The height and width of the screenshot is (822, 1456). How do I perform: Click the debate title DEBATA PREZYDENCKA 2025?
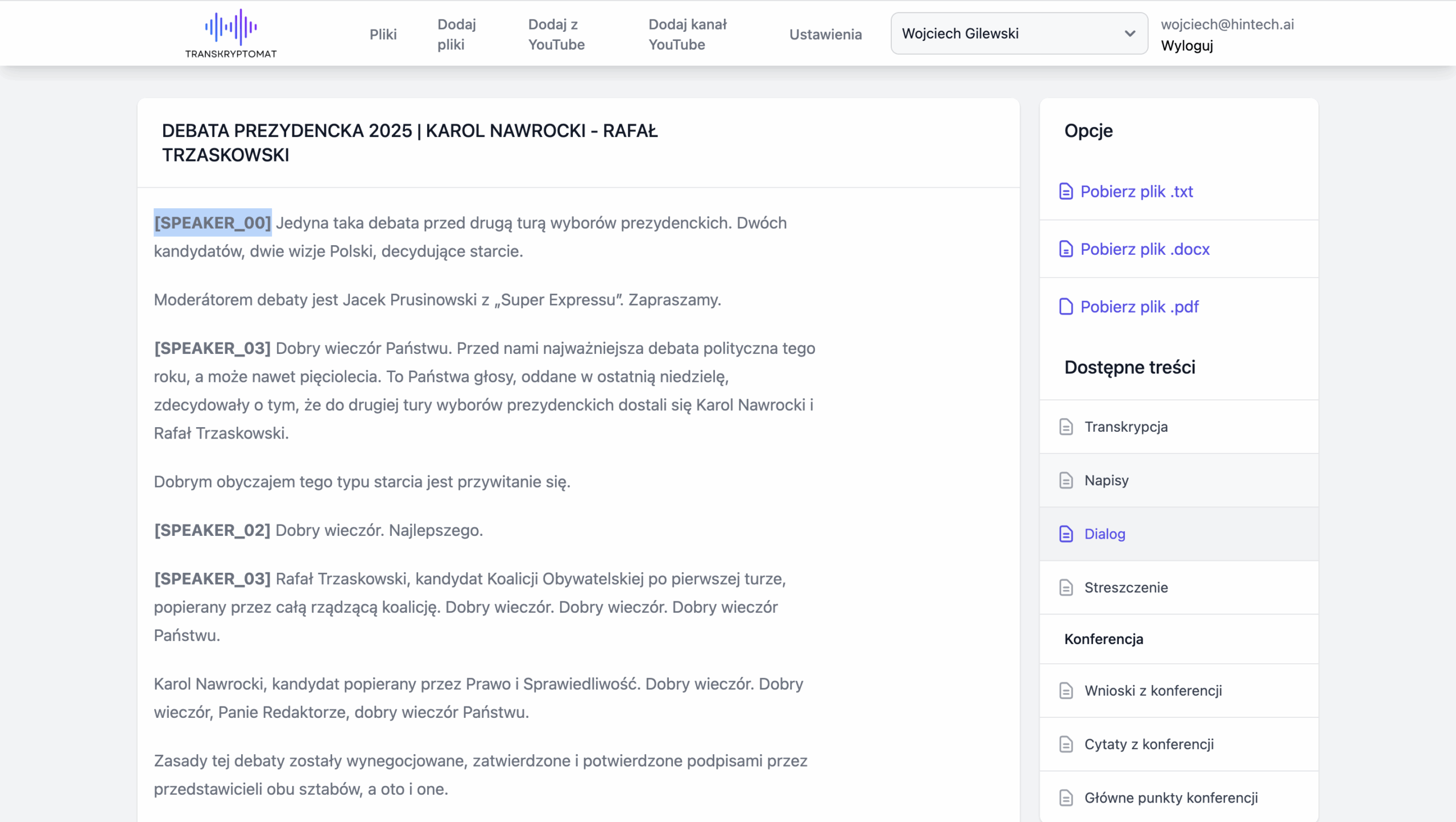pos(409,143)
